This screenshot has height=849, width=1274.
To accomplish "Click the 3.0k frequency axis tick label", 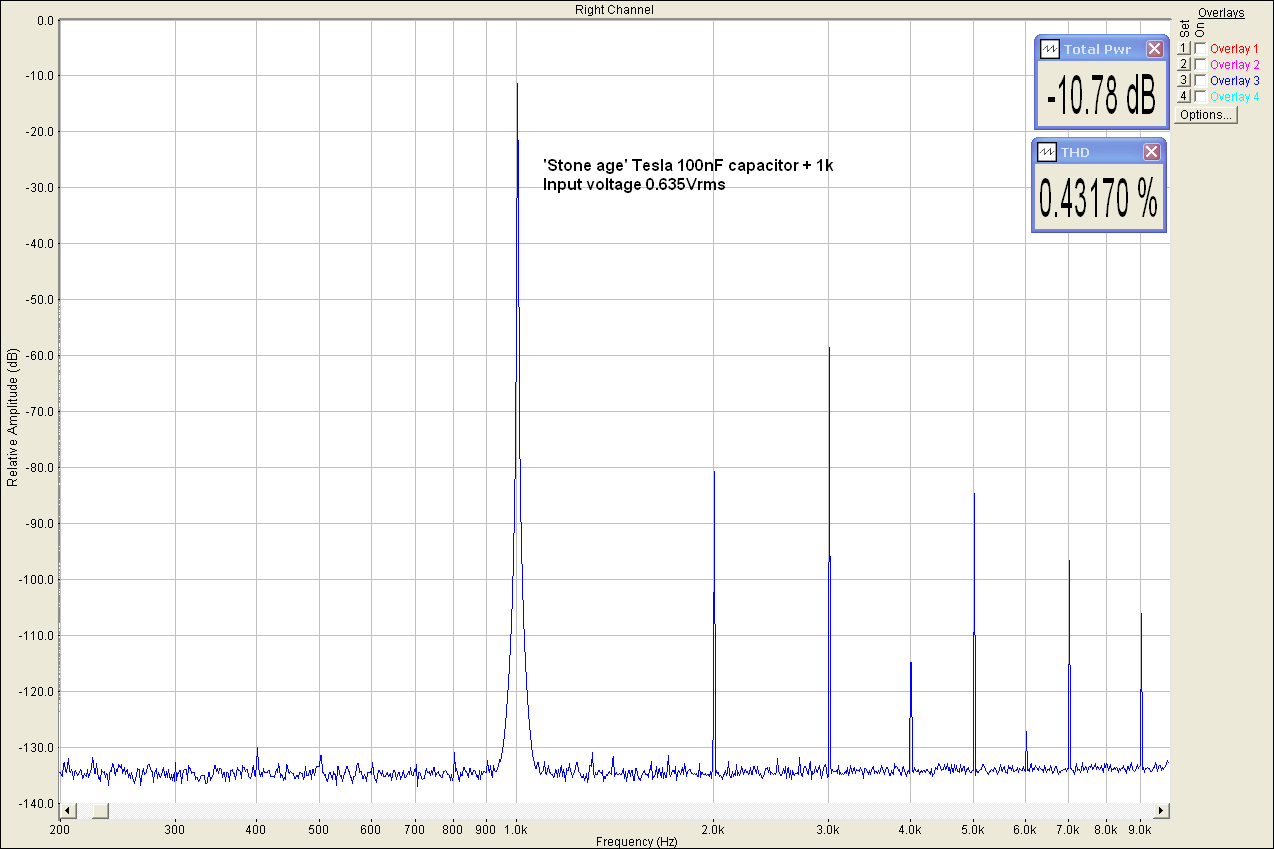I will click(829, 829).
